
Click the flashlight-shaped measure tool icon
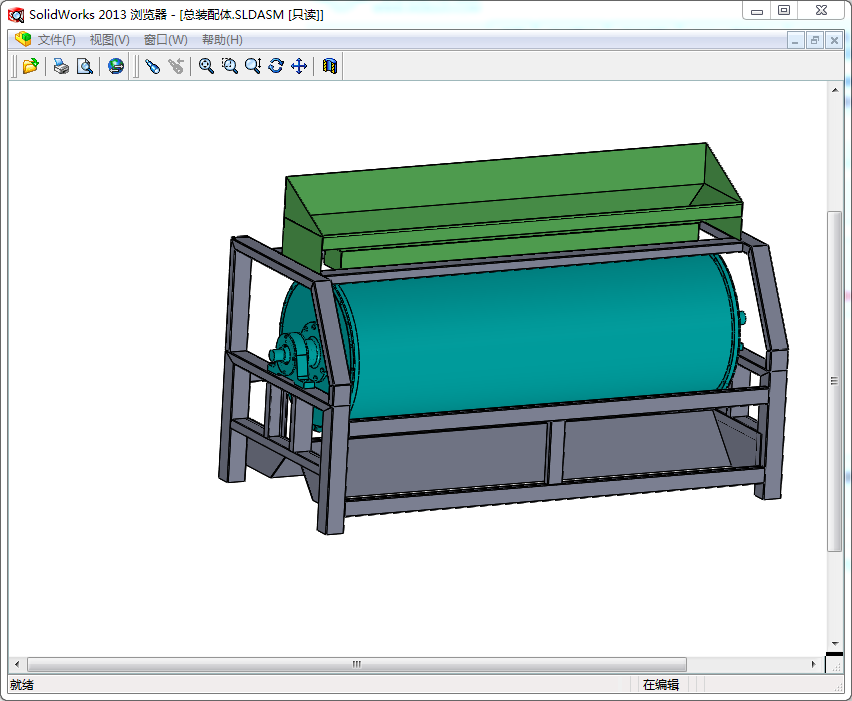pyautogui.click(x=152, y=65)
